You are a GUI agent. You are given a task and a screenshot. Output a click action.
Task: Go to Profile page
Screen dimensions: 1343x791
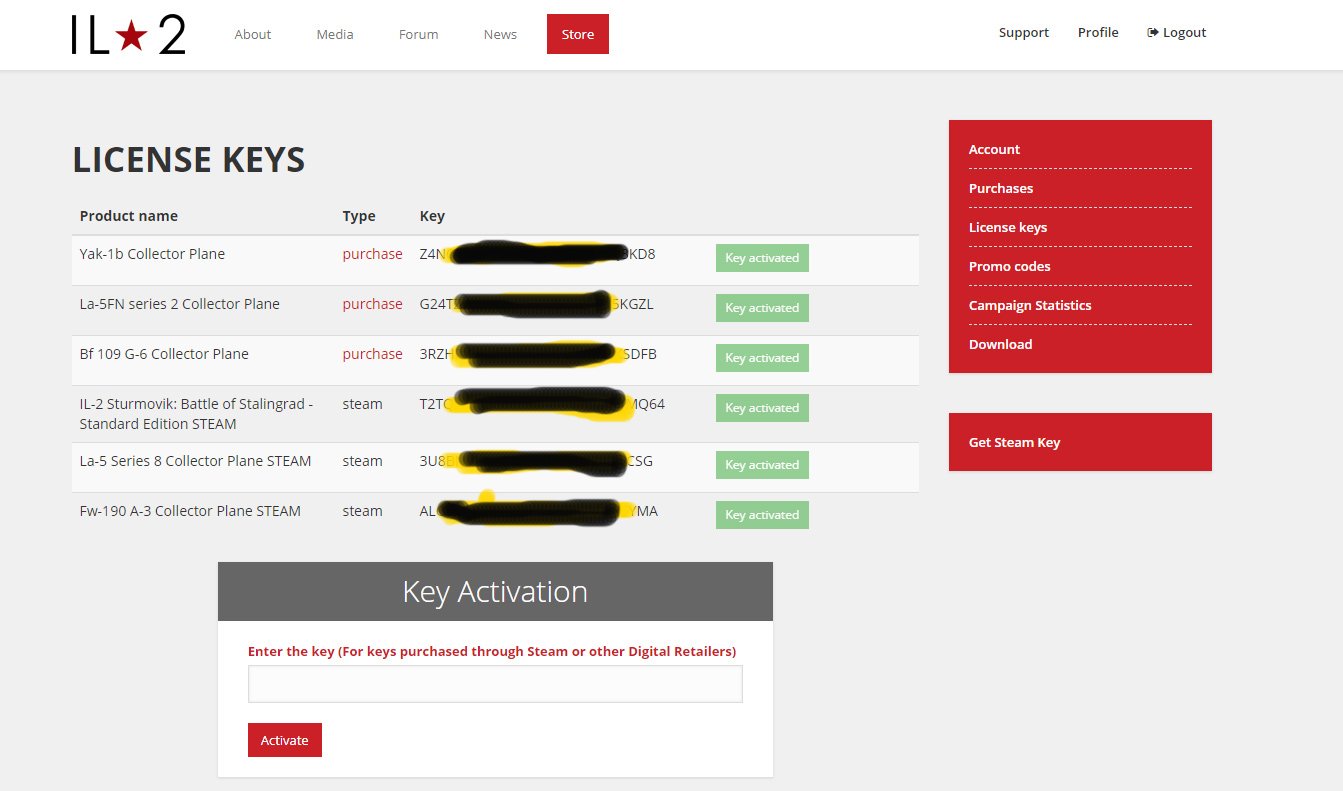[x=1098, y=32]
